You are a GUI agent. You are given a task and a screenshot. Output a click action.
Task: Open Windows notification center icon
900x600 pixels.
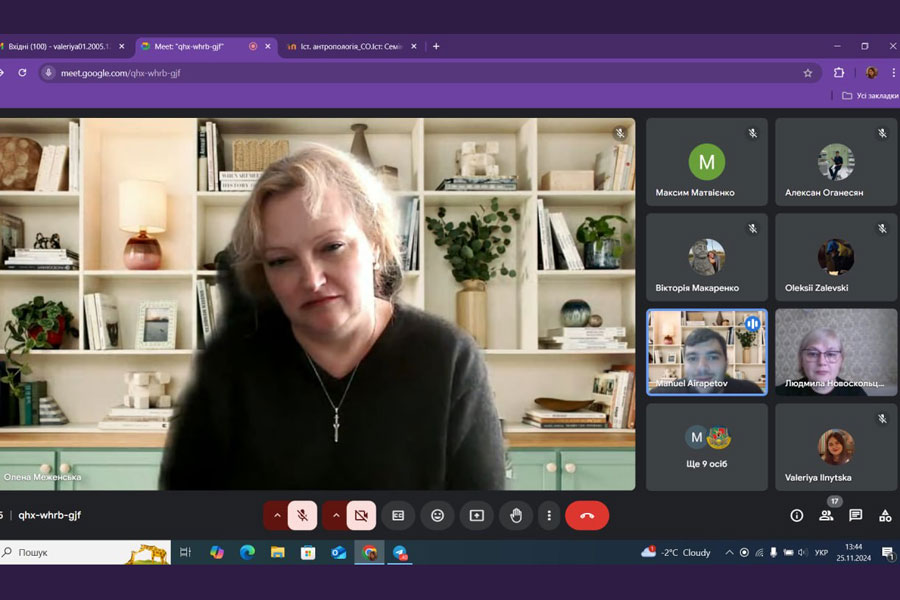tap(888, 553)
